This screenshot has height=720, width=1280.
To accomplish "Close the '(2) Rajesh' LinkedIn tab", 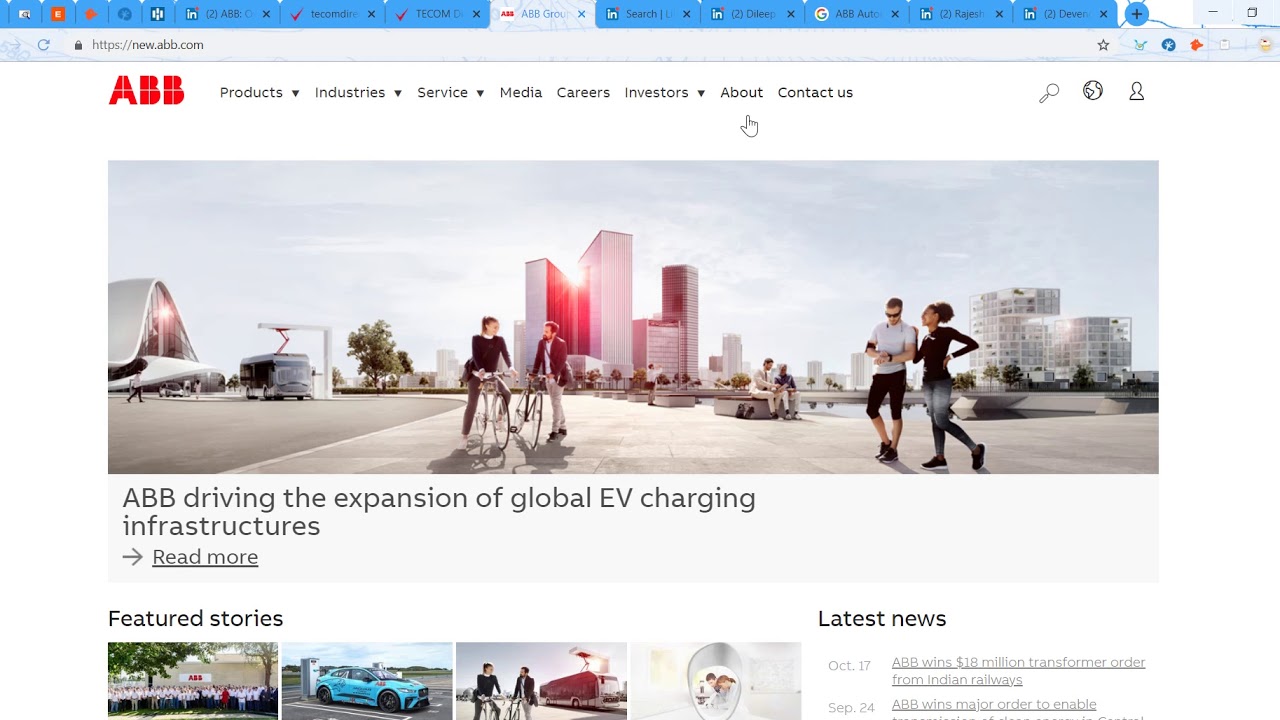I will [x=999, y=14].
